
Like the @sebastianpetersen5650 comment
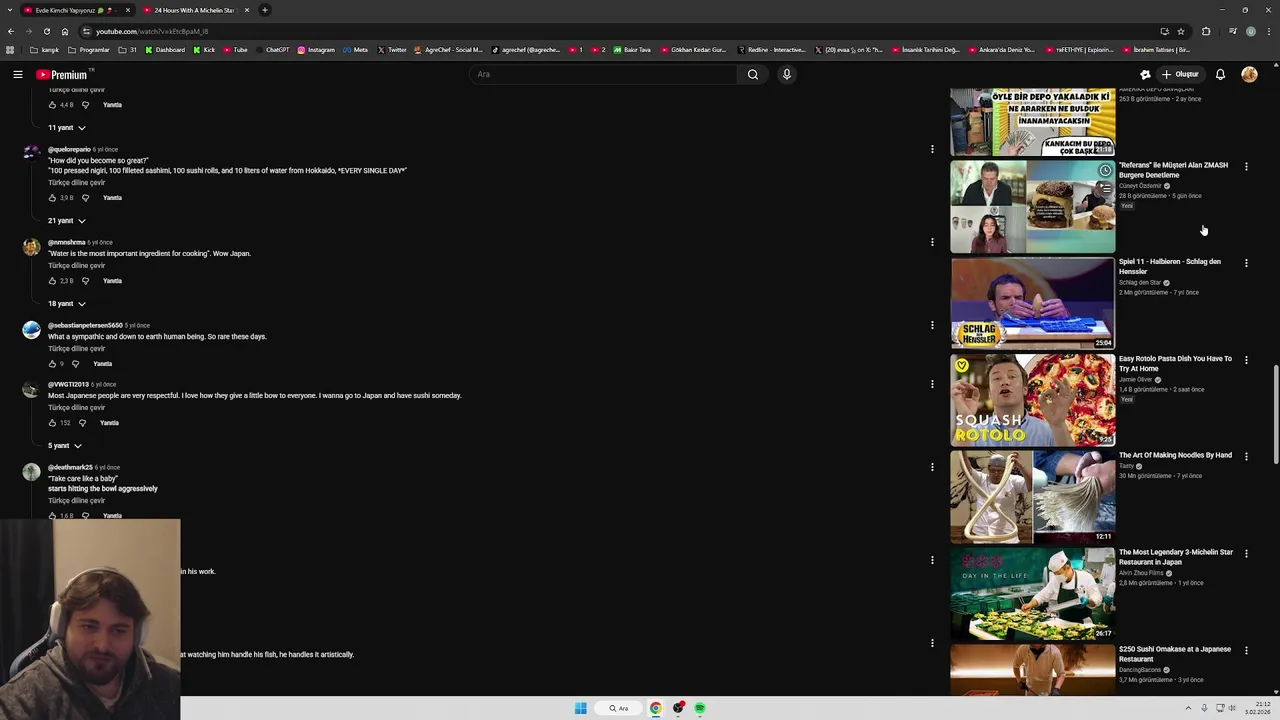(52, 364)
